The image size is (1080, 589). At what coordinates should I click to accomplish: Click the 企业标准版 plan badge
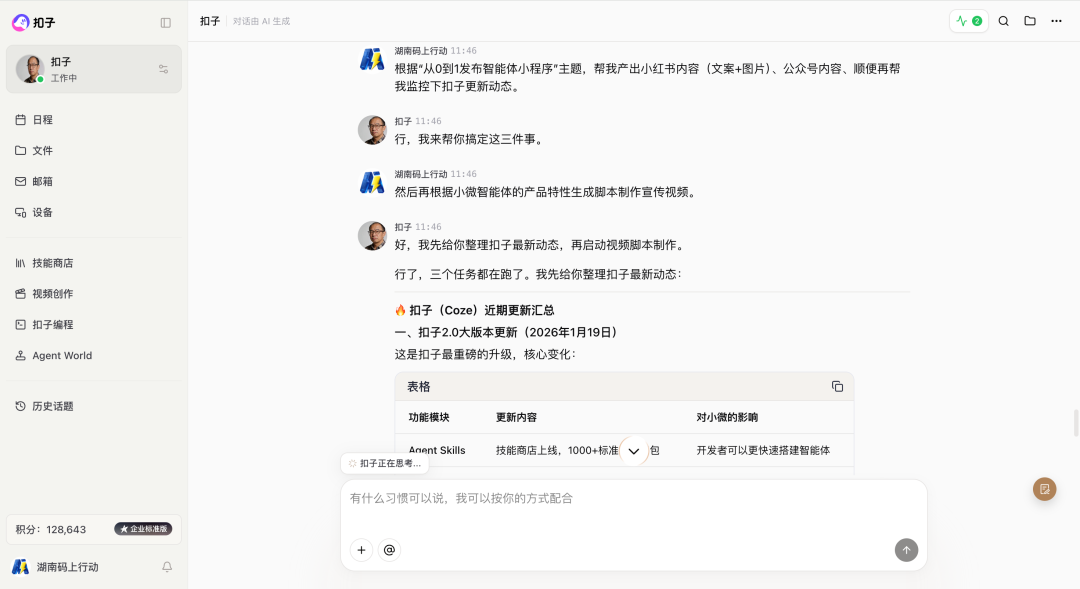[x=143, y=529]
